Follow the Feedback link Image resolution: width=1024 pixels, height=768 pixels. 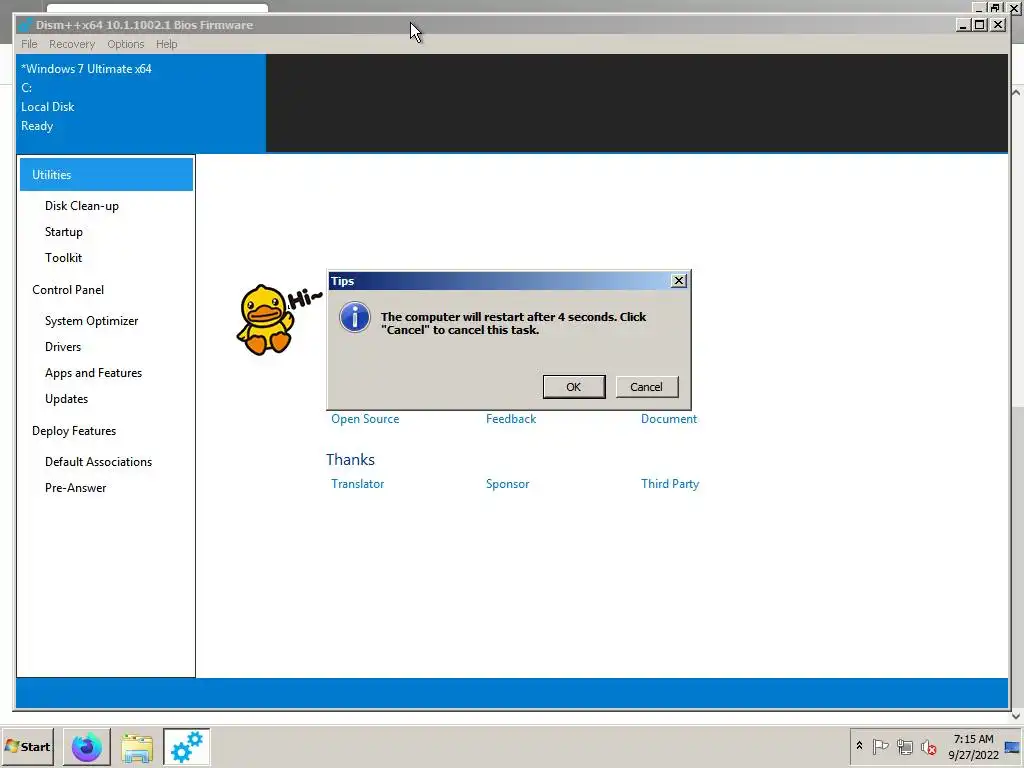(x=511, y=419)
